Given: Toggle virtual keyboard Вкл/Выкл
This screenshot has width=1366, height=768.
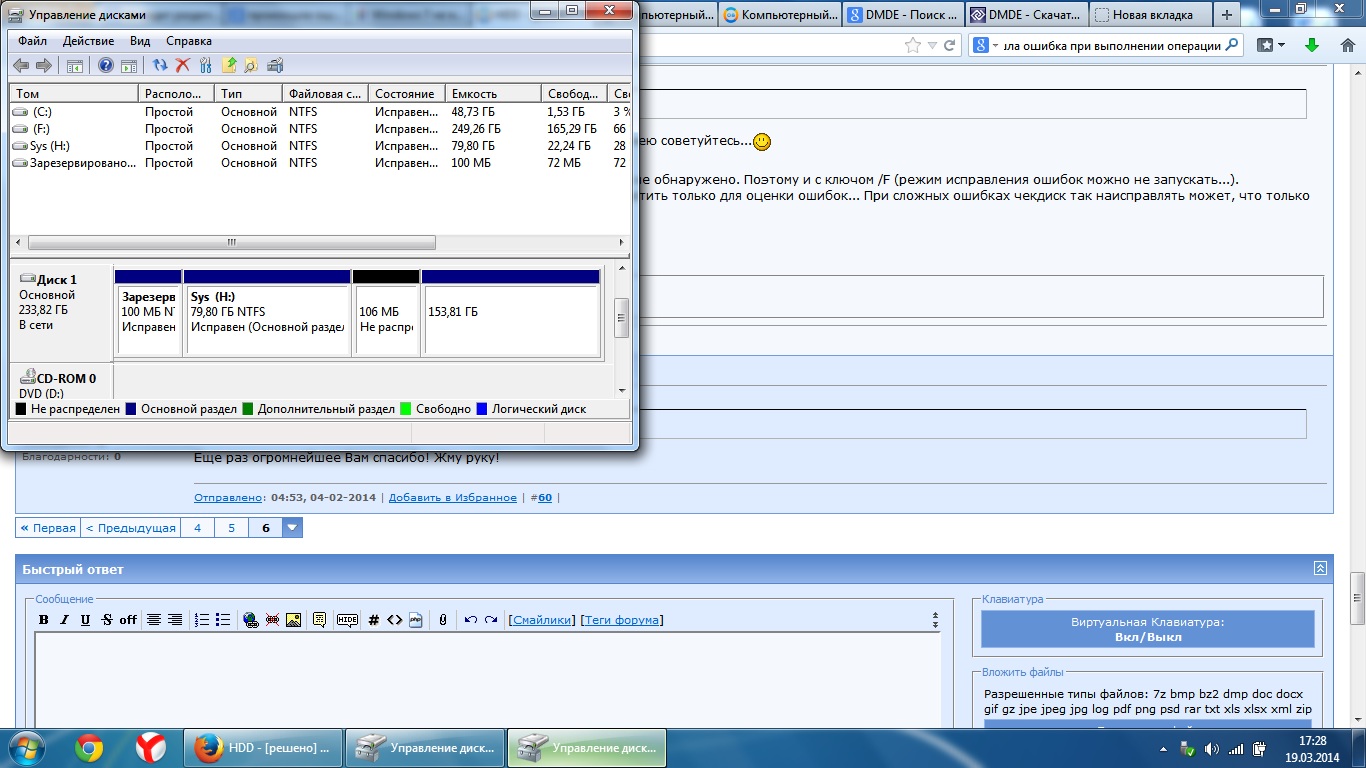Looking at the screenshot, I should click(1147, 630).
